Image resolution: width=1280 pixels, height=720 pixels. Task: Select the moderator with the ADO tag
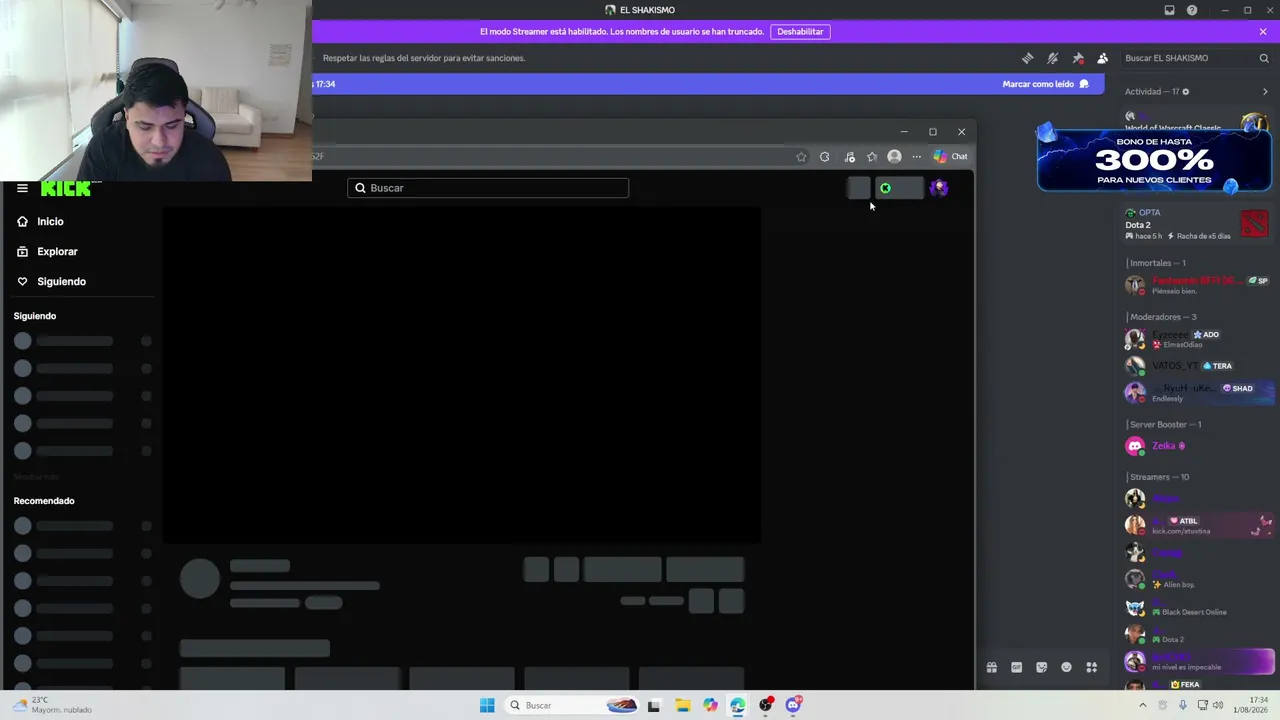[1196, 339]
